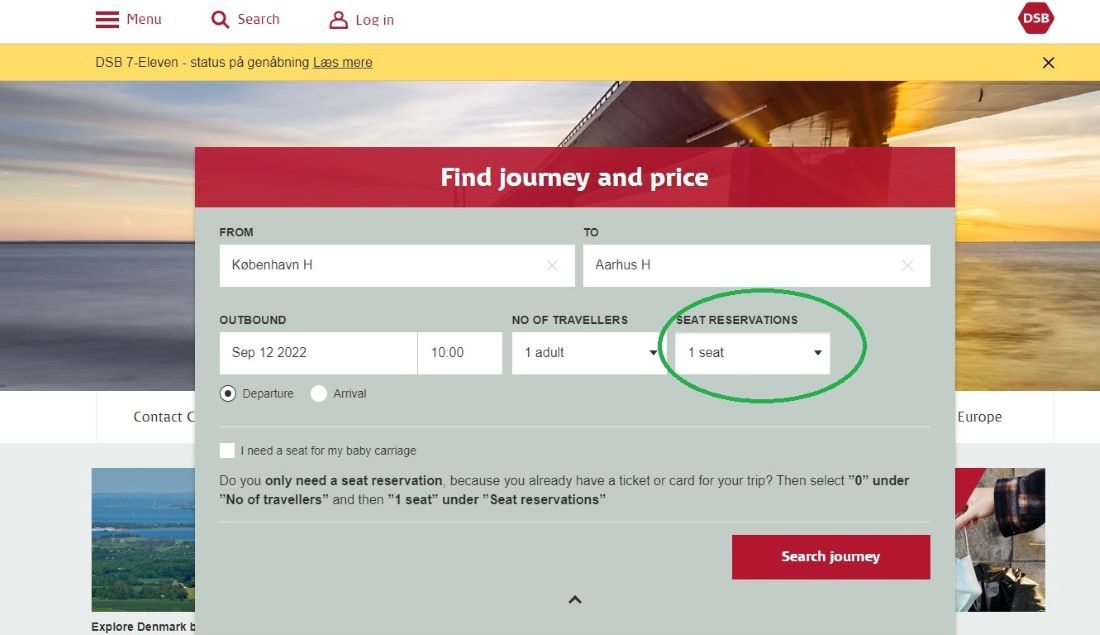The width and height of the screenshot is (1100, 635).
Task: Select the Arrival radio button
Action: tap(318, 393)
